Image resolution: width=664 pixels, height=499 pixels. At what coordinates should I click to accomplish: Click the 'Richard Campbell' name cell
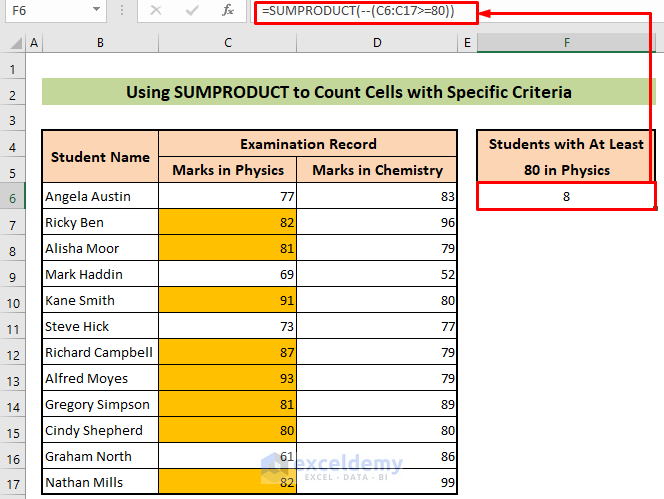[100, 352]
